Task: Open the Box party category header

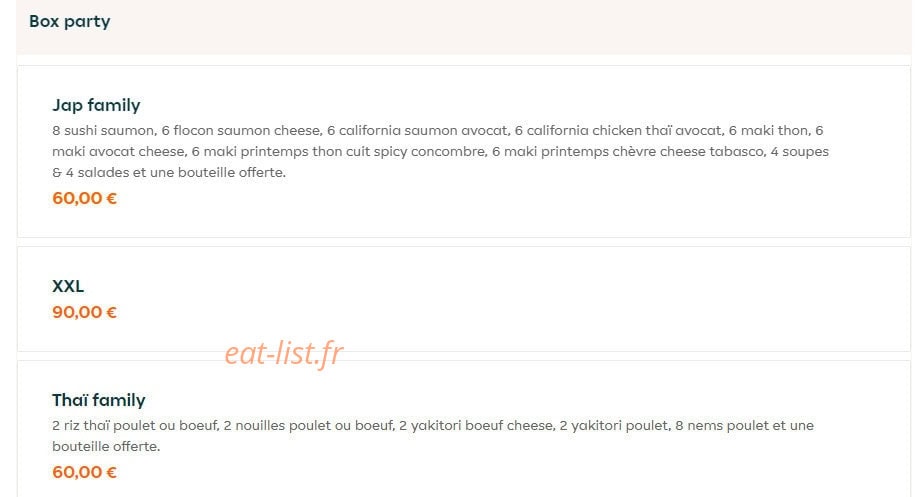Action: (70, 22)
